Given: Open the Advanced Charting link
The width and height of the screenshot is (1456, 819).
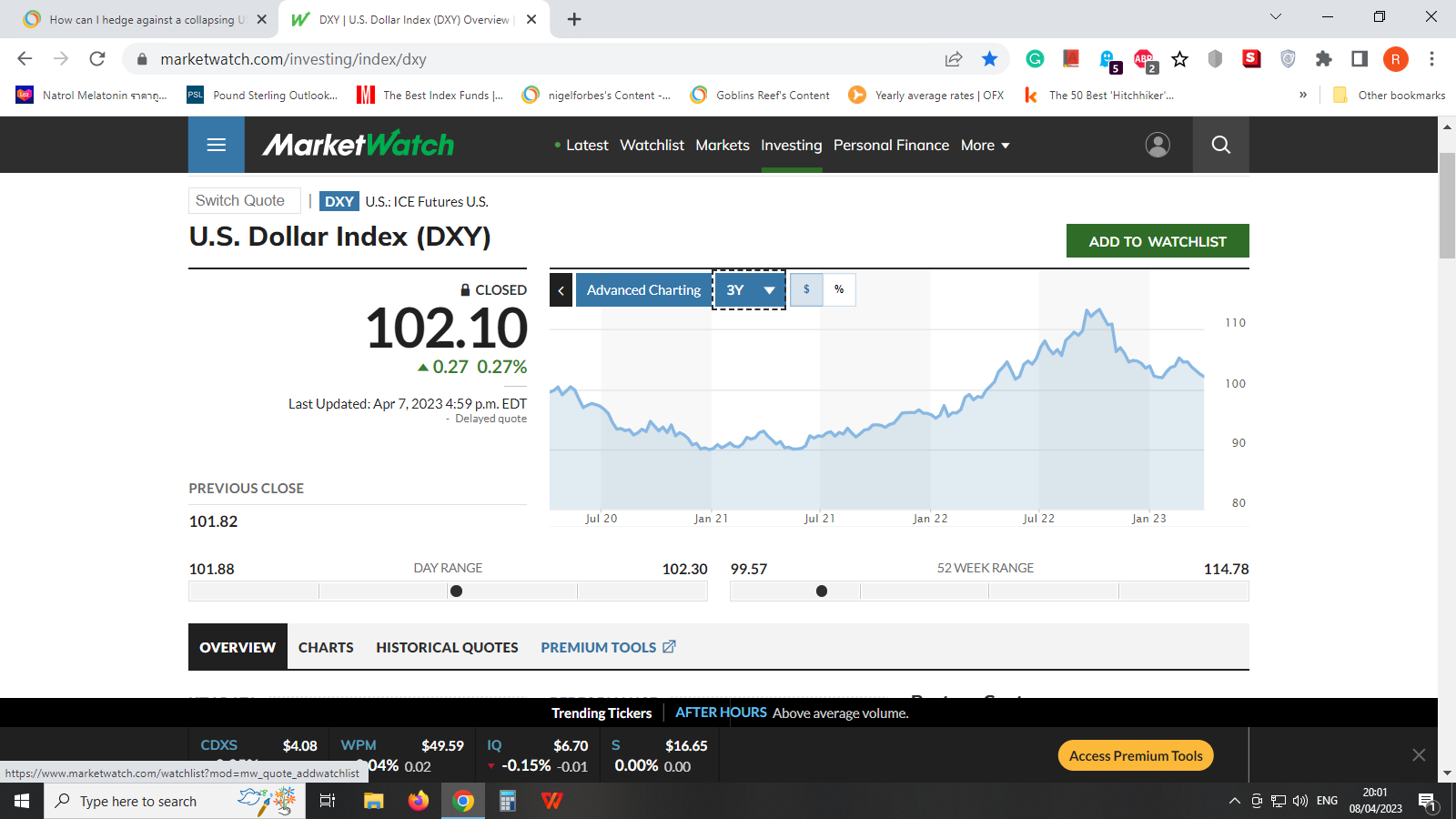Looking at the screenshot, I should tap(643, 290).
